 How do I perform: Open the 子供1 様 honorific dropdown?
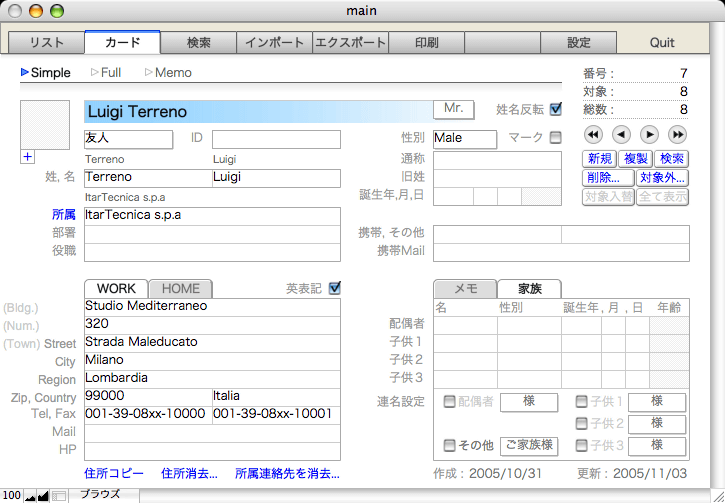click(657, 402)
